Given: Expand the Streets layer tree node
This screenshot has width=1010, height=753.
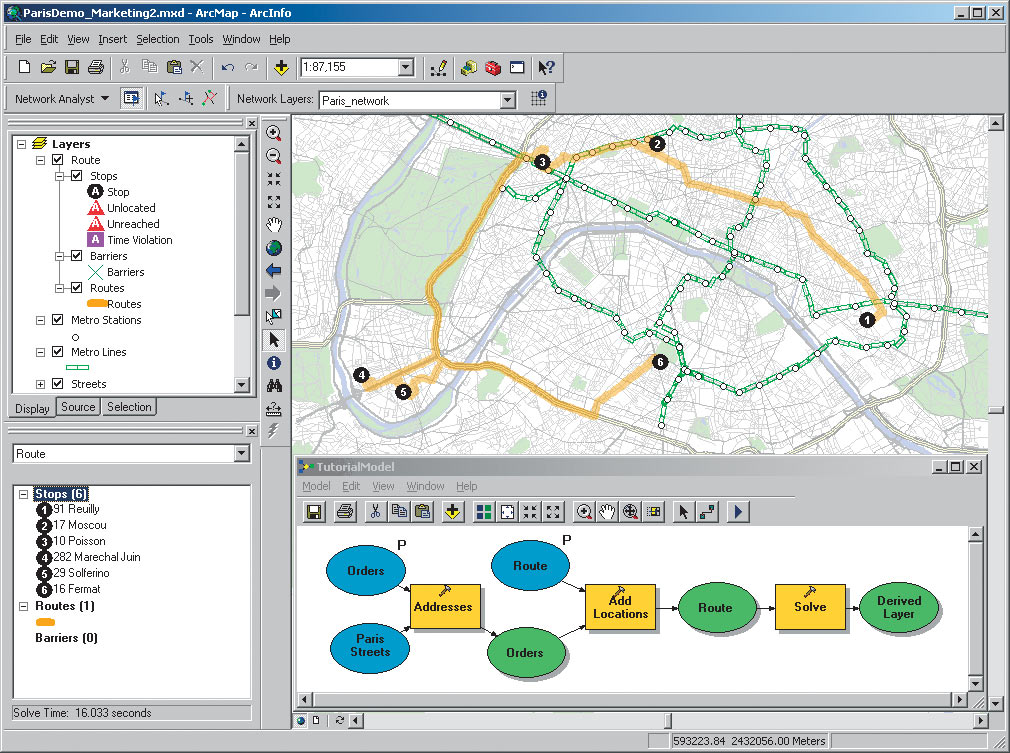Looking at the screenshot, I should [x=40, y=384].
